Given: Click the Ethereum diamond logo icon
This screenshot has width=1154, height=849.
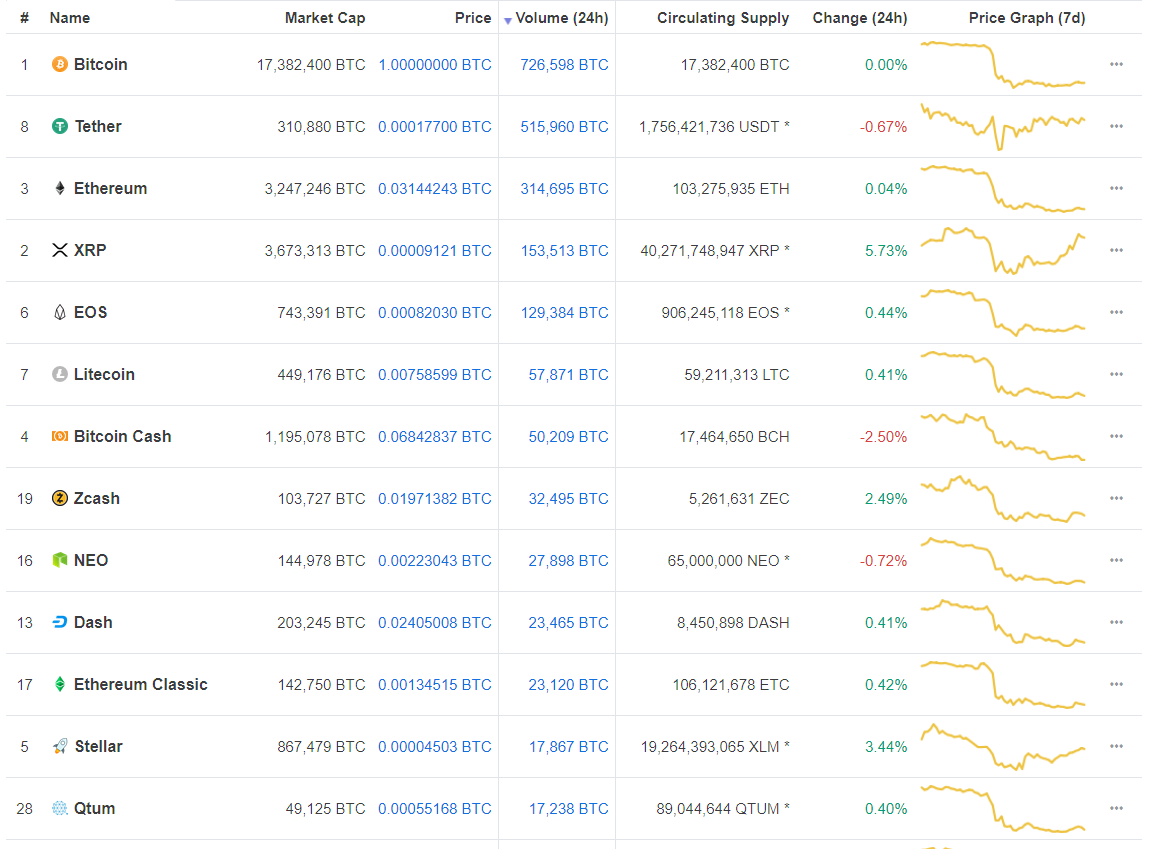Looking at the screenshot, I should point(60,188).
